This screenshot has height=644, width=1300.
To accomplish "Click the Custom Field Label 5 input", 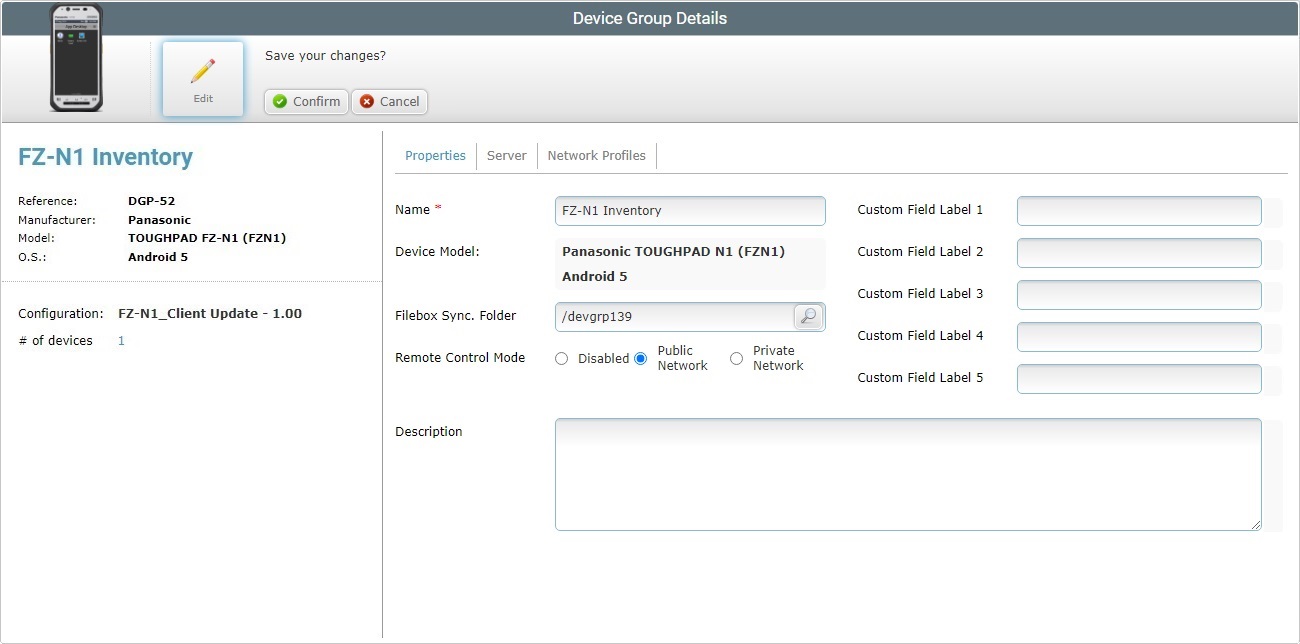I will (x=1139, y=379).
